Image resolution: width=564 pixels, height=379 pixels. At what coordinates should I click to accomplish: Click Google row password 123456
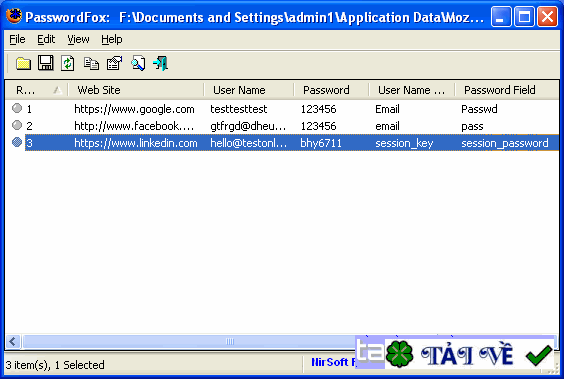(x=318, y=109)
